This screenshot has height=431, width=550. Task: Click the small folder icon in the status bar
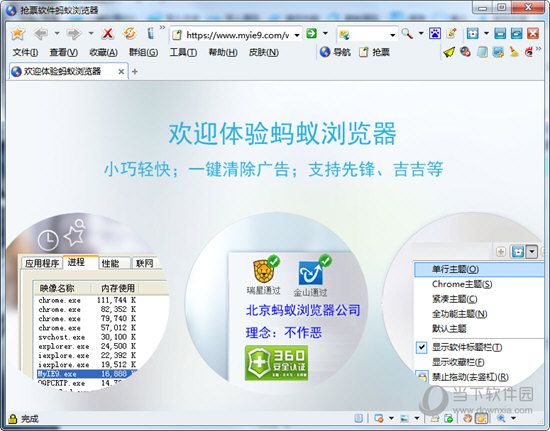pos(435,418)
